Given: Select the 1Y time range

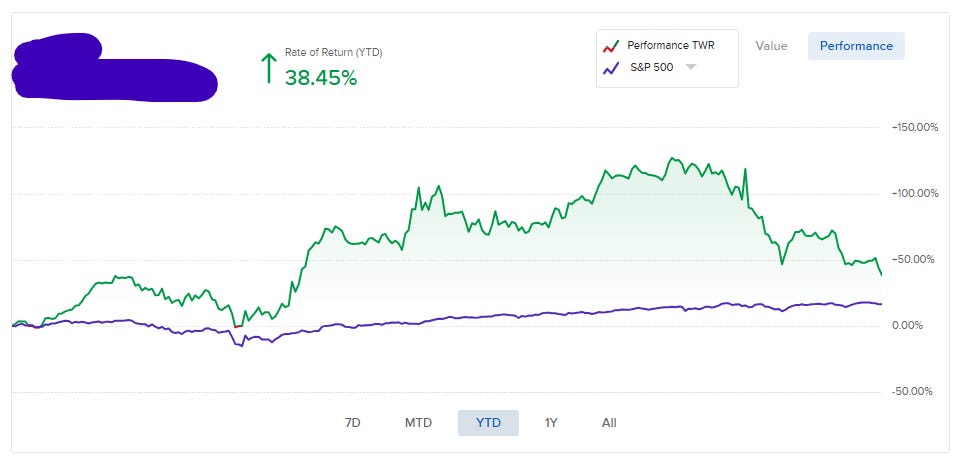Looking at the screenshot, I should (x=551, y=423).
